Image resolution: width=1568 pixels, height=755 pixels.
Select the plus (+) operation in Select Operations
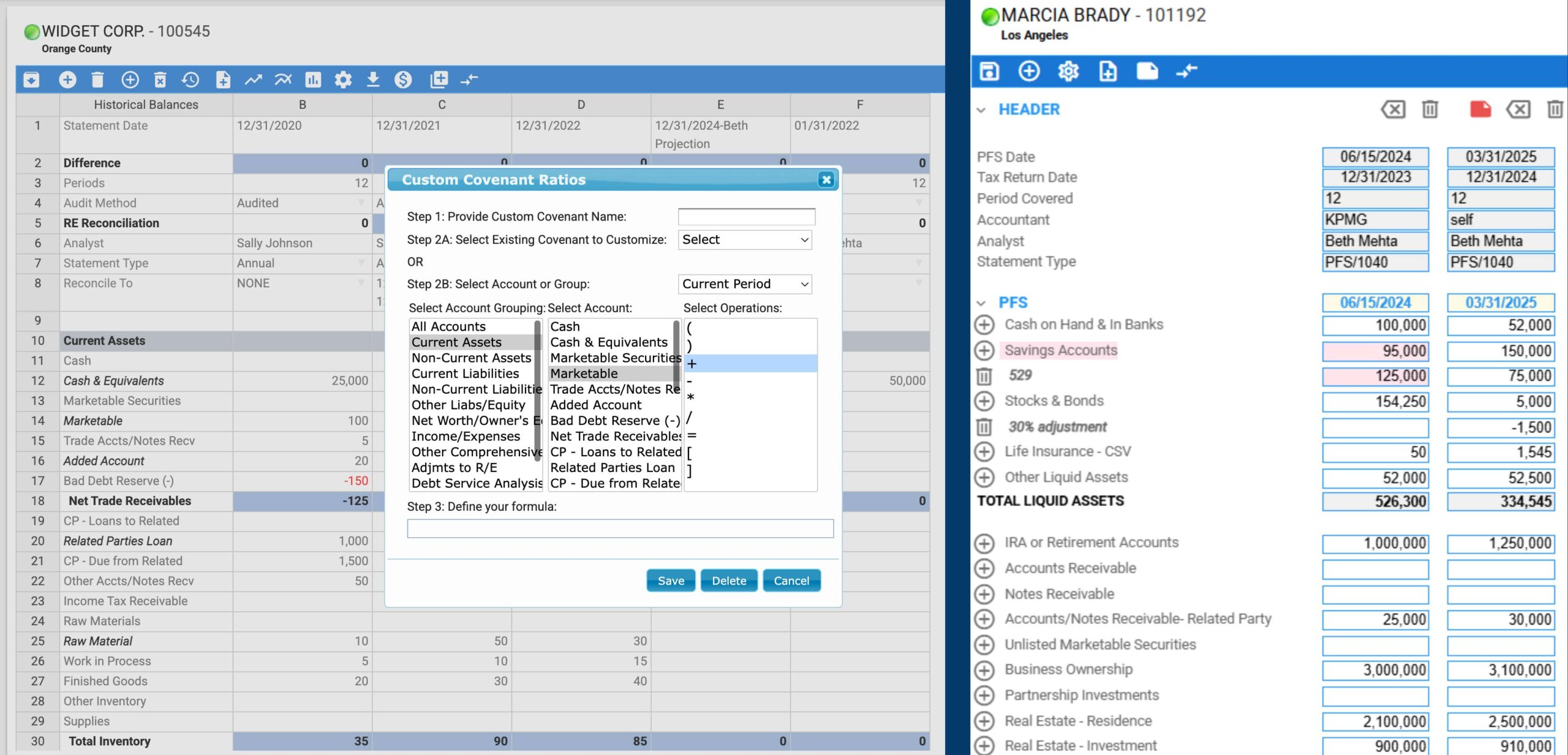tap(750, 364)
